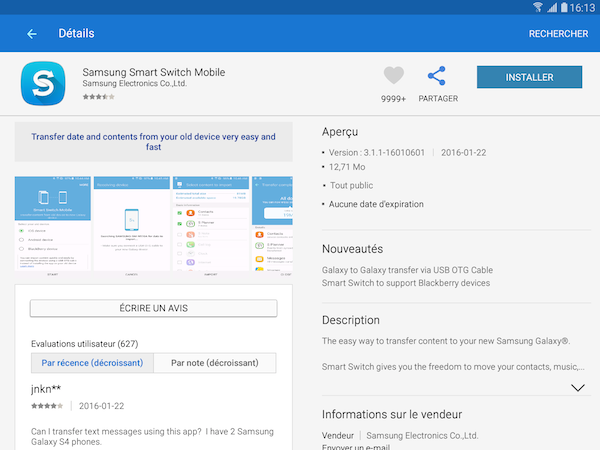Share the app via PARTAGER icon

[x=437, y=76]
